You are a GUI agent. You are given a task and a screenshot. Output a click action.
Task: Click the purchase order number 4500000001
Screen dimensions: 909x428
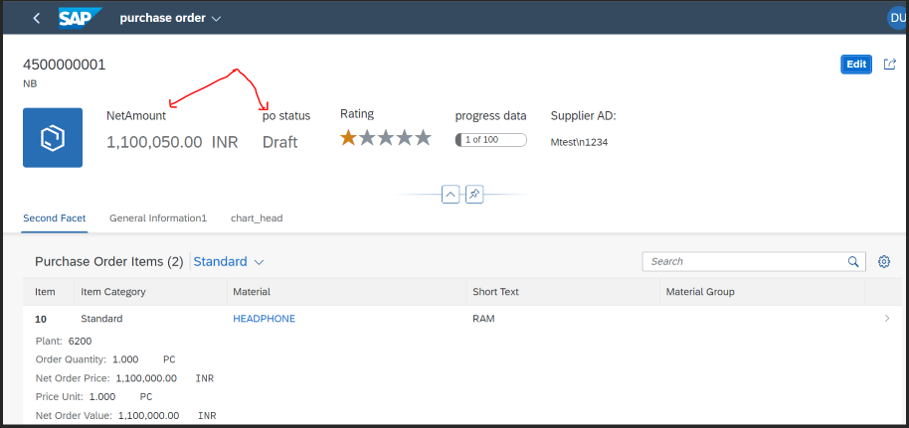click(64, 64)
